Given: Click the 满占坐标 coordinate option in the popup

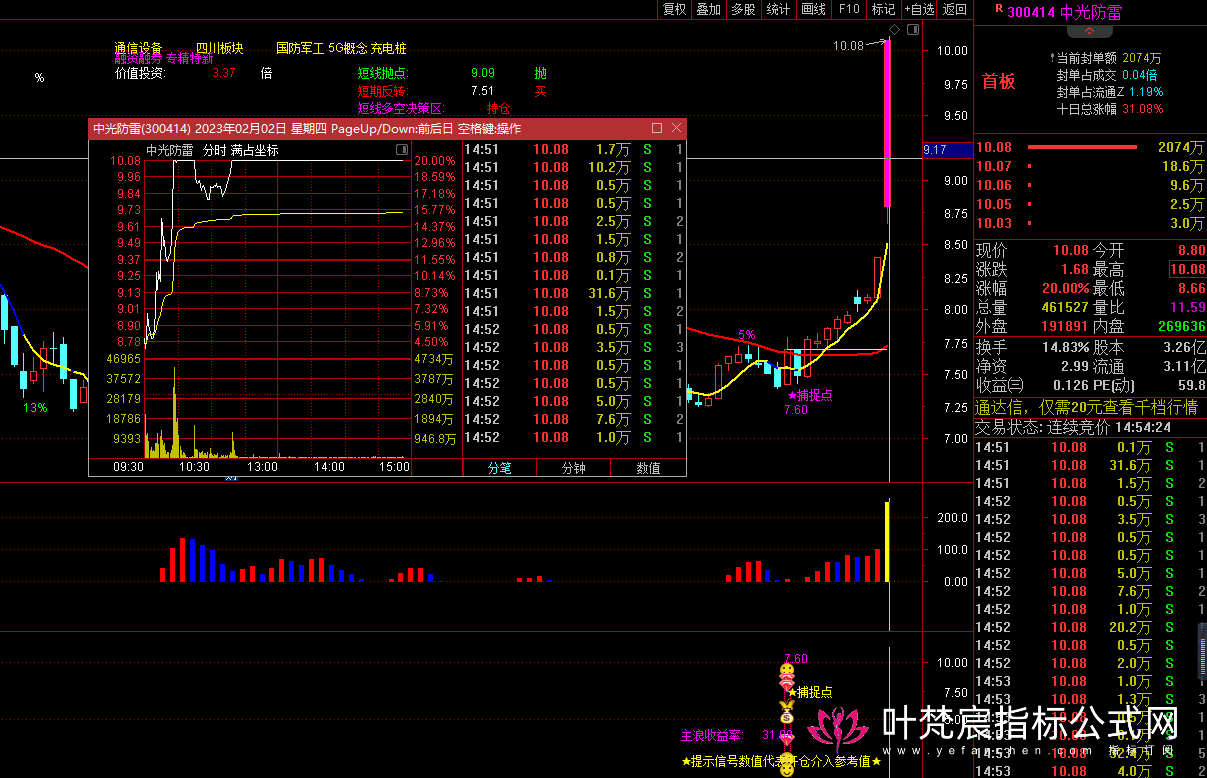Looking at the screenshot, I should pos(255,151).
